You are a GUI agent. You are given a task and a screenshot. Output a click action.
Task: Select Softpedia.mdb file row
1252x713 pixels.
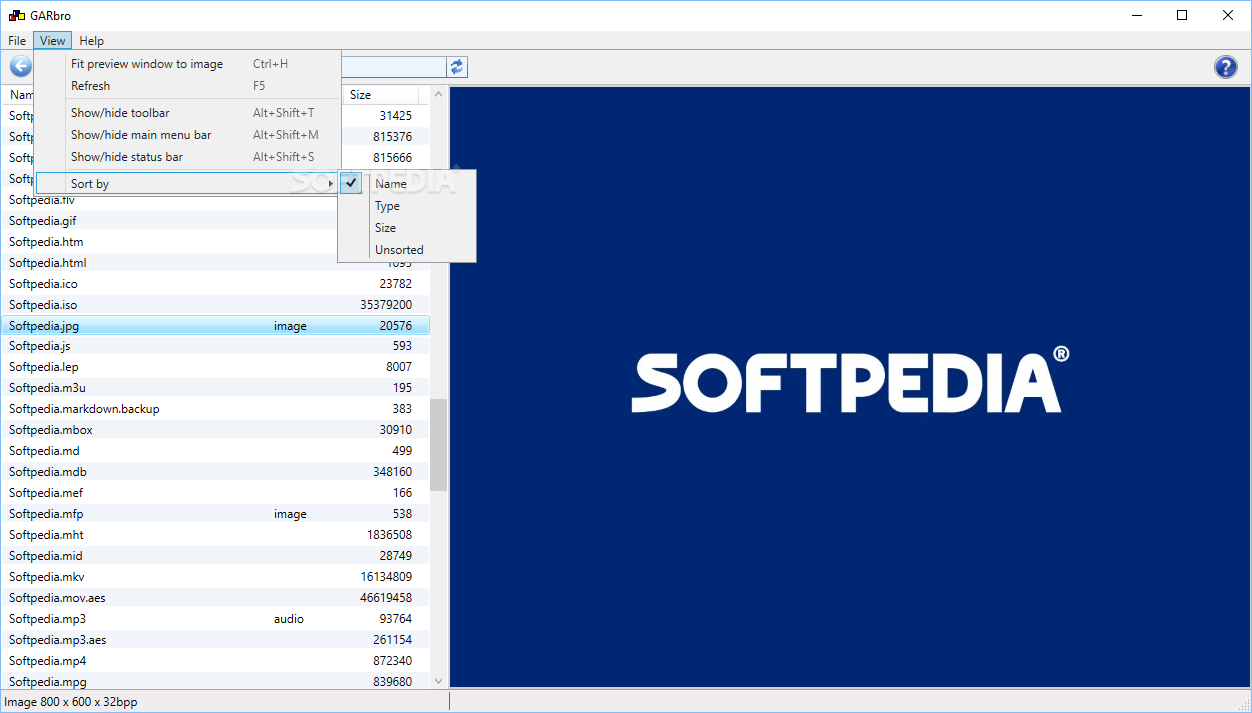[215, 472]
